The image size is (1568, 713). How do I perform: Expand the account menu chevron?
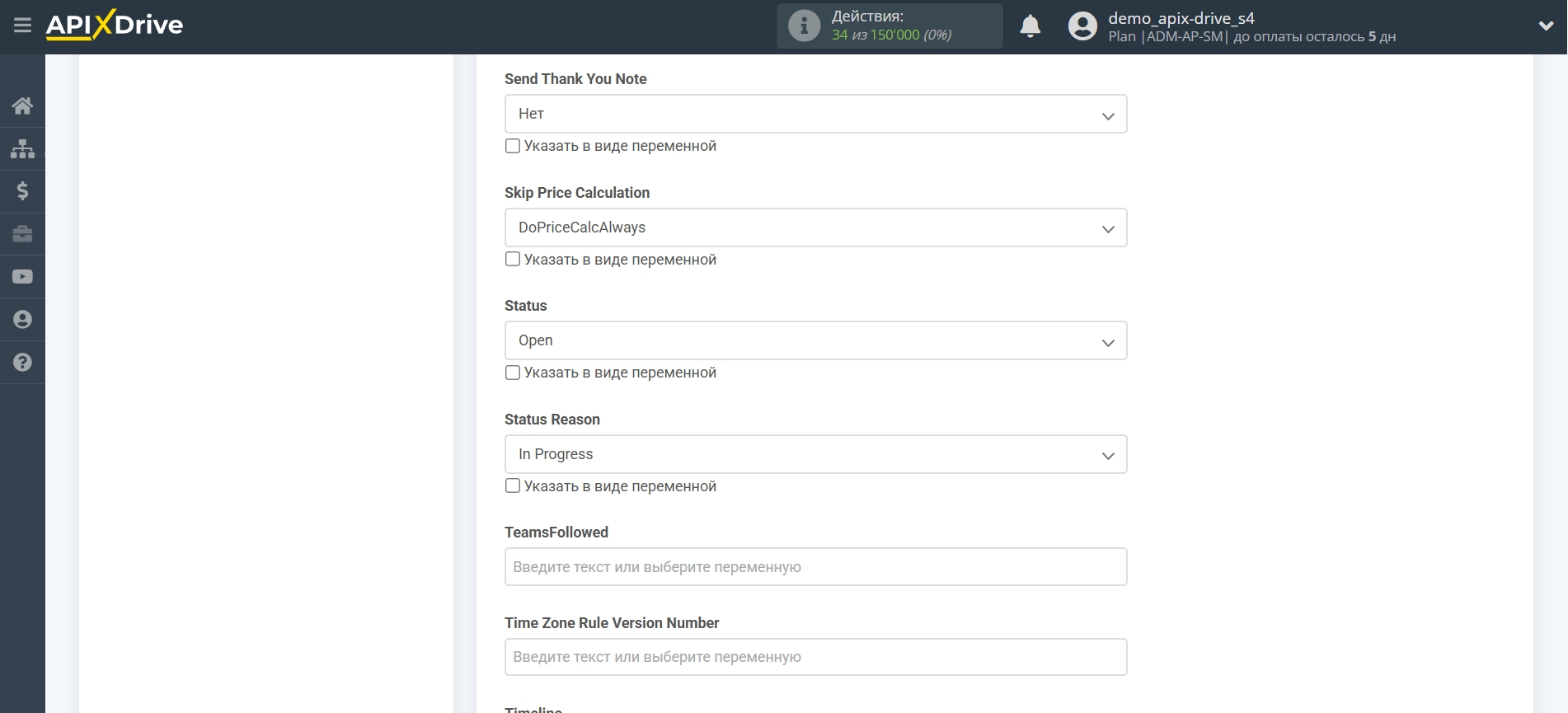pyautogui.click(x=1546, y=26)
